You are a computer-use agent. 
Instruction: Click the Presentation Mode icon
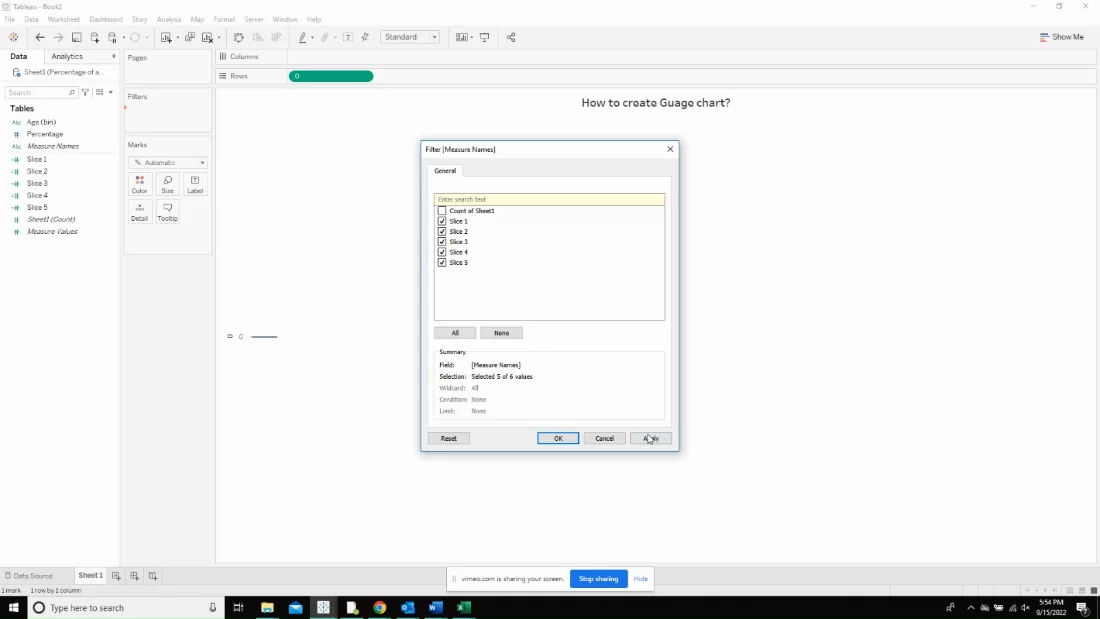(485, 37)
